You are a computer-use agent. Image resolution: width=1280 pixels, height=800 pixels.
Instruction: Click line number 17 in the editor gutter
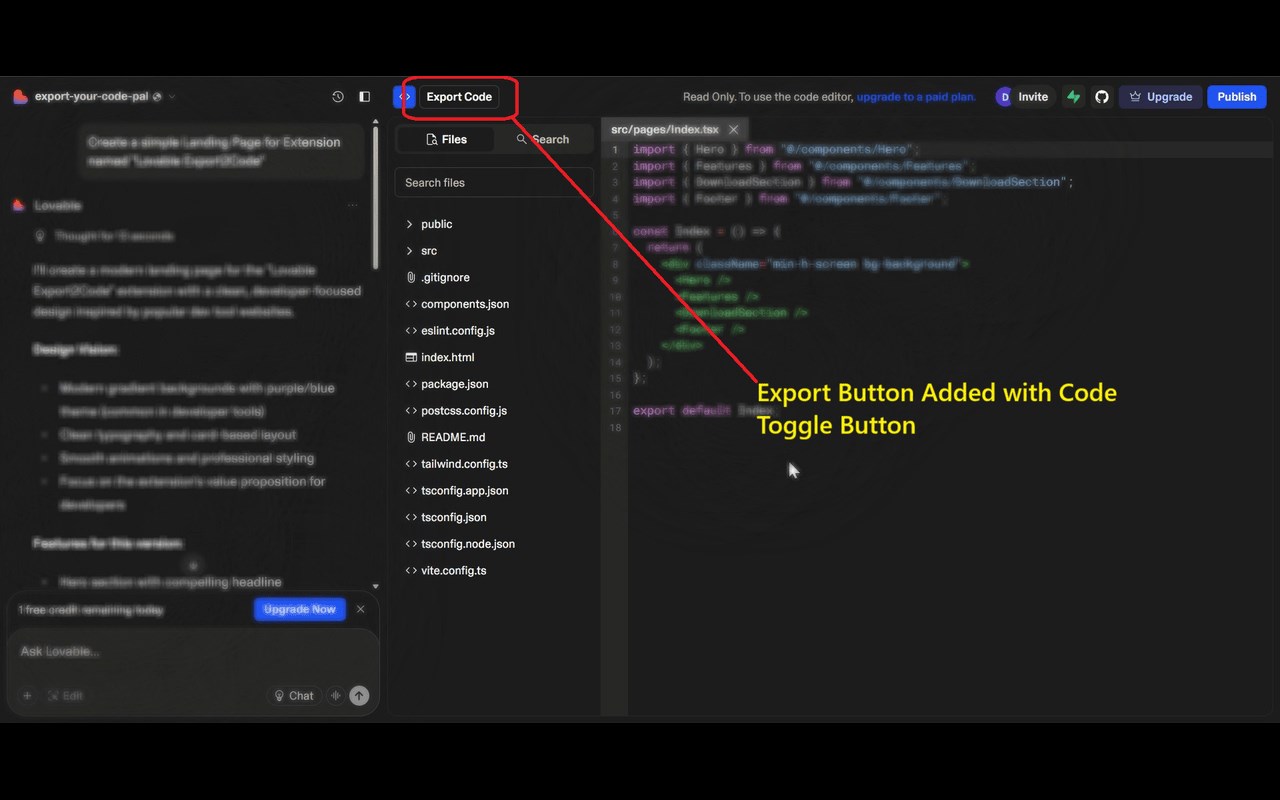click(615, 411)
